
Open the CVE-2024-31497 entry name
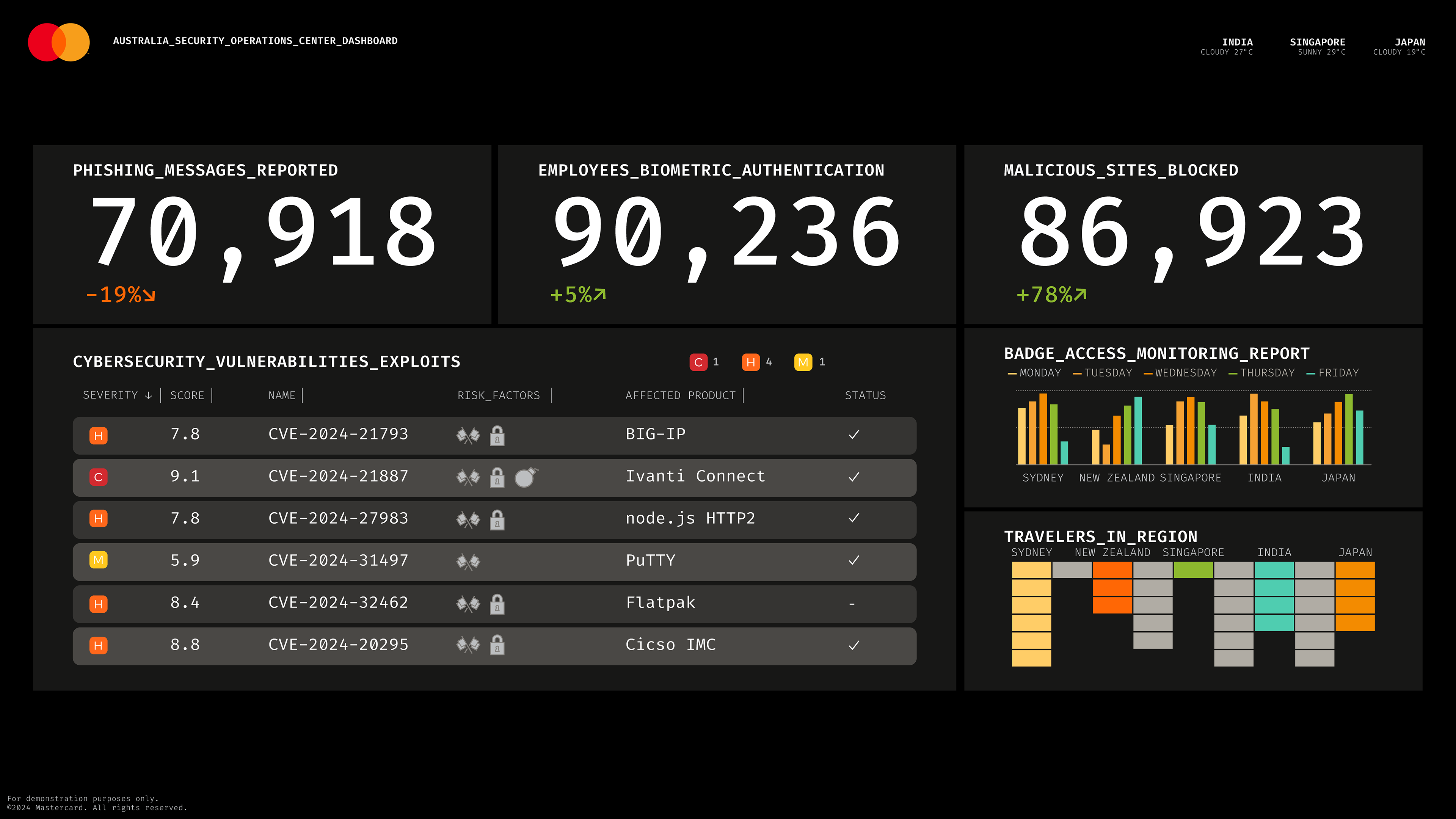[x=338, y=560]
